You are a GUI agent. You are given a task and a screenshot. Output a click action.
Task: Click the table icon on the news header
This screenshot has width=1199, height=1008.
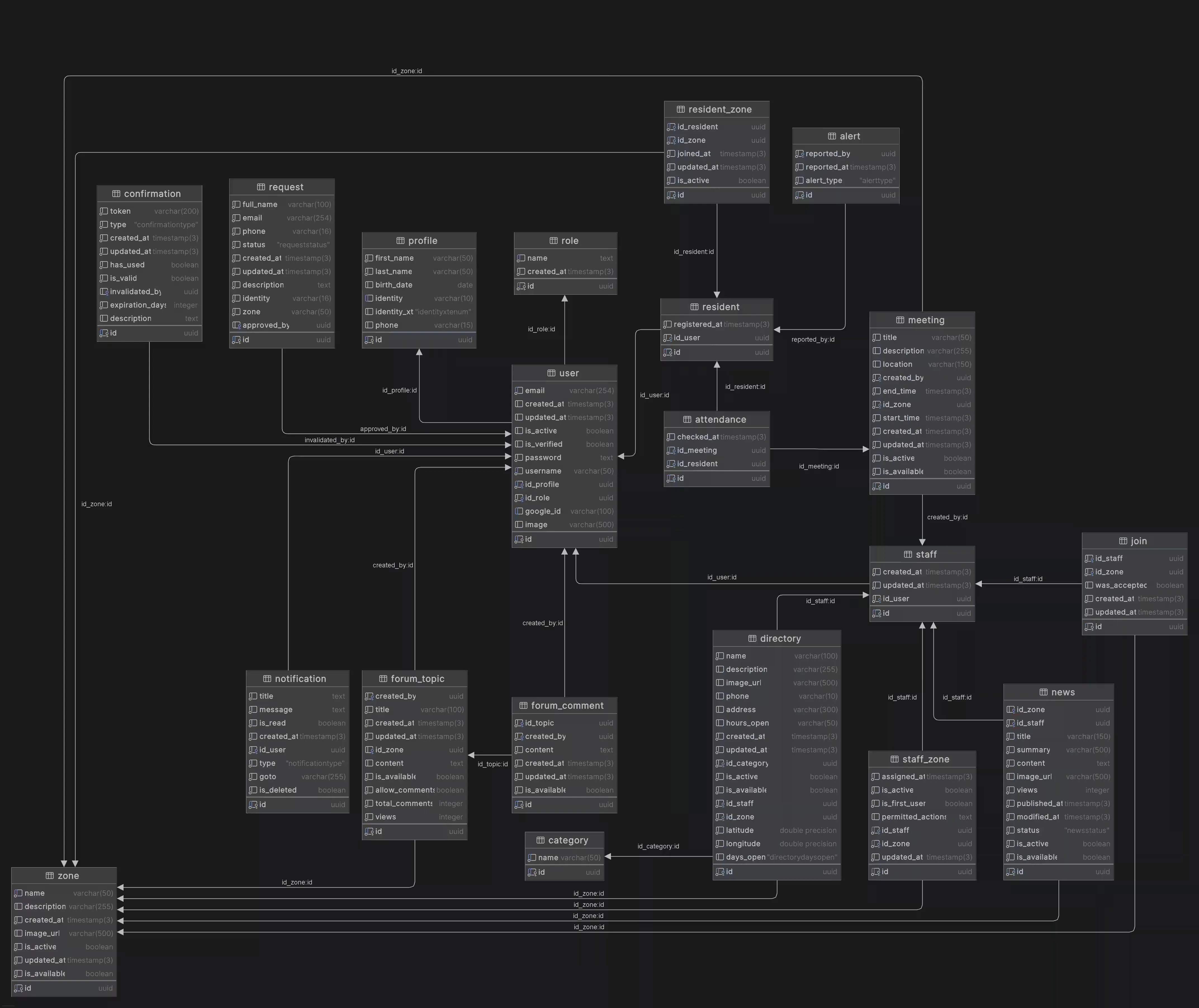1044,692
